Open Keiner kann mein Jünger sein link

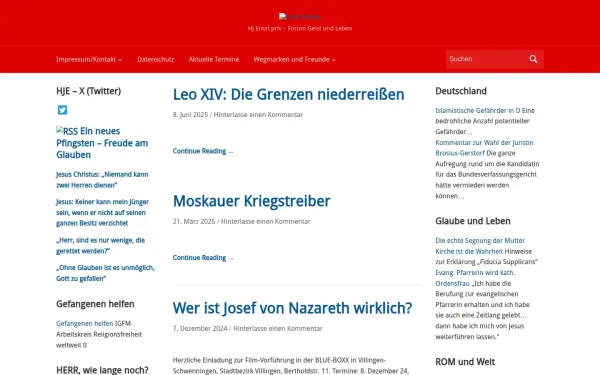coord(102,212)
